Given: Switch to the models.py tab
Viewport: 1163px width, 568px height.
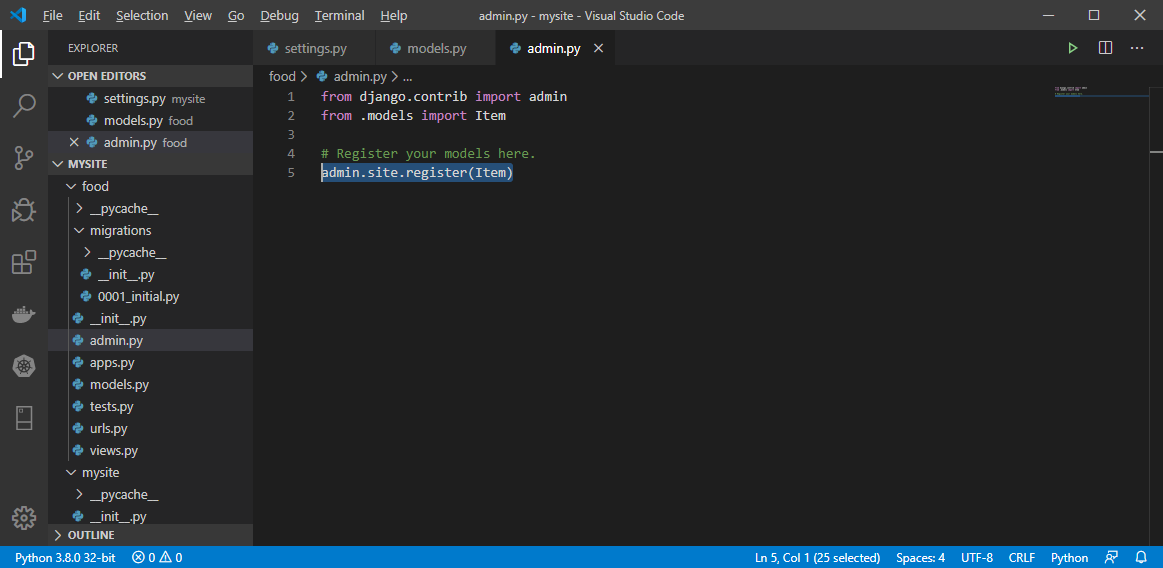Looking at the screenshot, I should (436, 48).
